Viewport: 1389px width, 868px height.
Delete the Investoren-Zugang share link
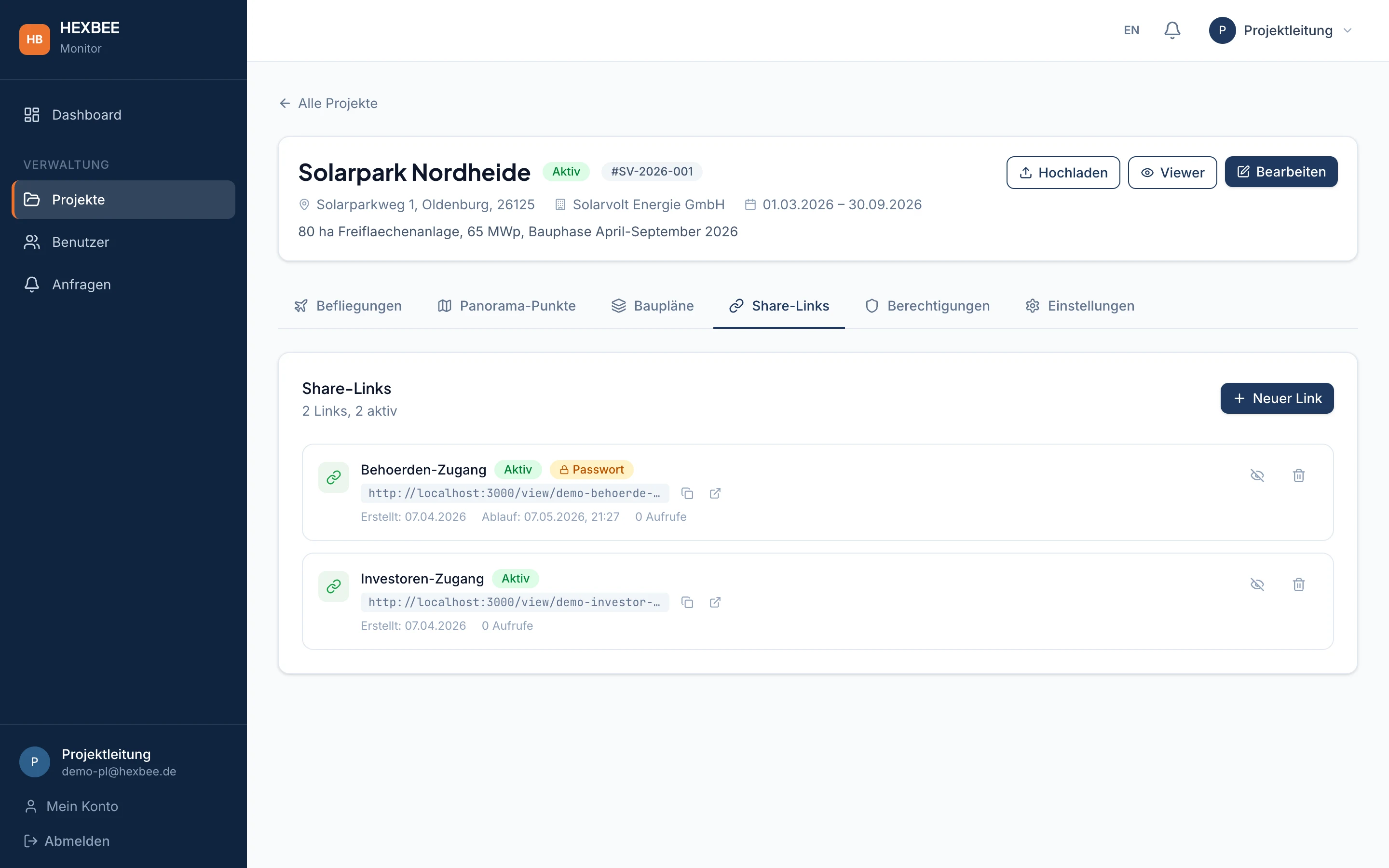pos(1298,584)
